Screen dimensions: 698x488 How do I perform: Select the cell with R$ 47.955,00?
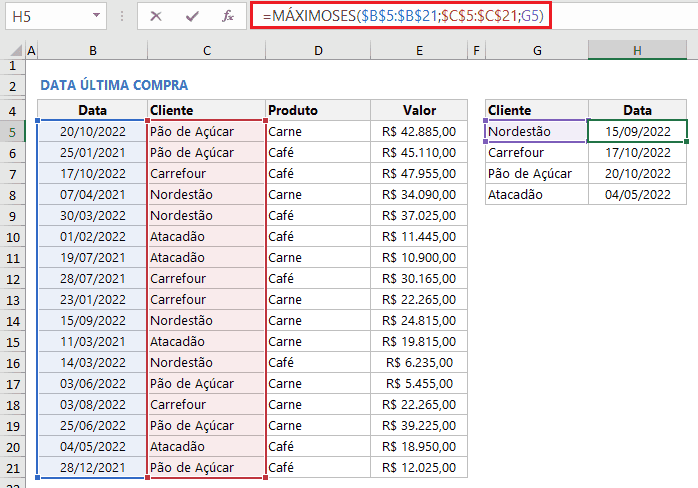418,173
